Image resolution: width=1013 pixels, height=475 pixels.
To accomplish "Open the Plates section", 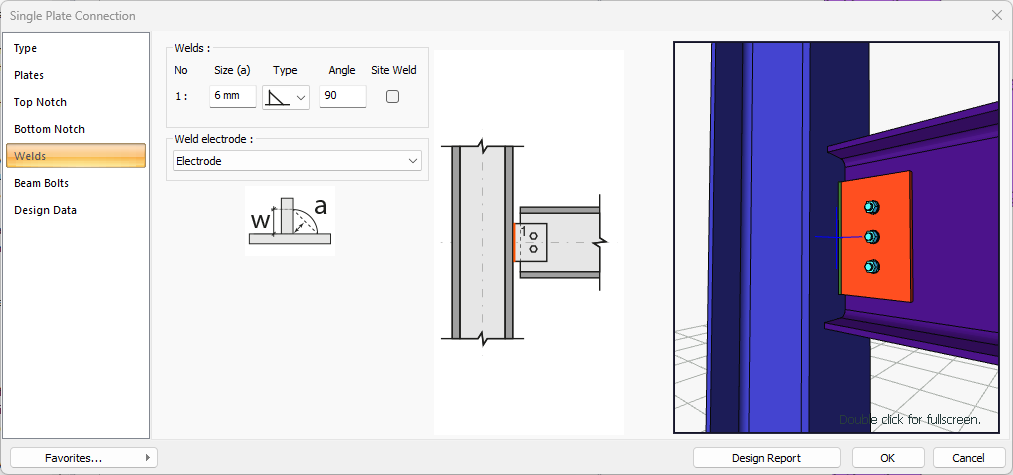I will tap(76, 75).
